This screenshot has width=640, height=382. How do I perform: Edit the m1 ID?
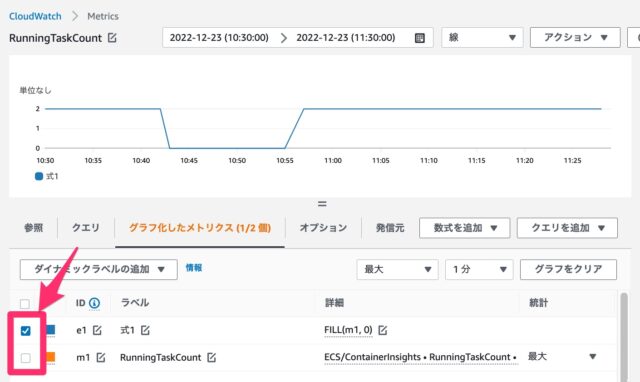click(x=101, y=358)
